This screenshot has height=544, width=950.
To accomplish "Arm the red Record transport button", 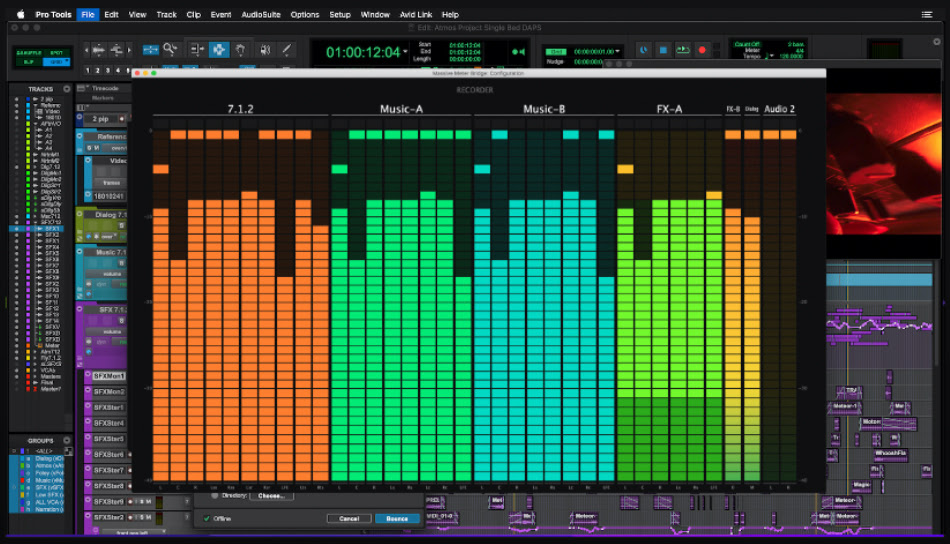I will (x=702, y=49).
